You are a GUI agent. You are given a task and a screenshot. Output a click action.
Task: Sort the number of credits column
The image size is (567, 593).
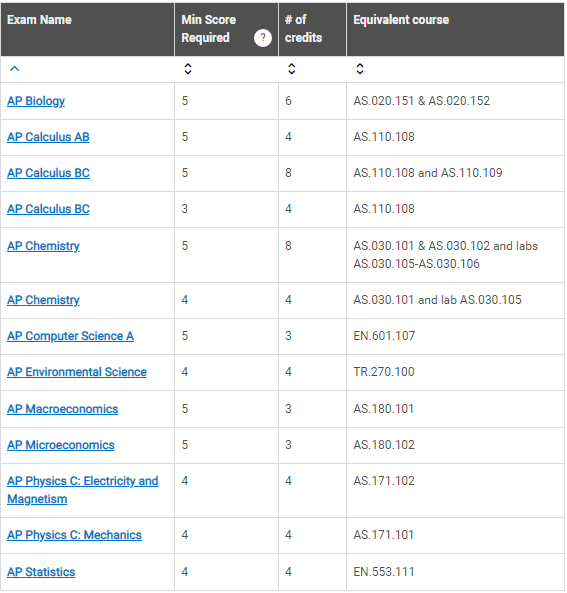291,68
